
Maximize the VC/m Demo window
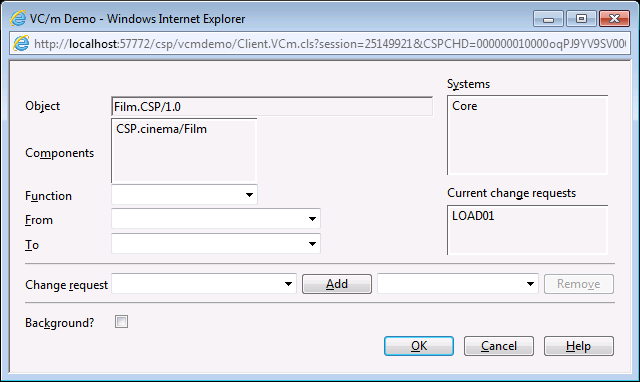click(x=581, y=19)
